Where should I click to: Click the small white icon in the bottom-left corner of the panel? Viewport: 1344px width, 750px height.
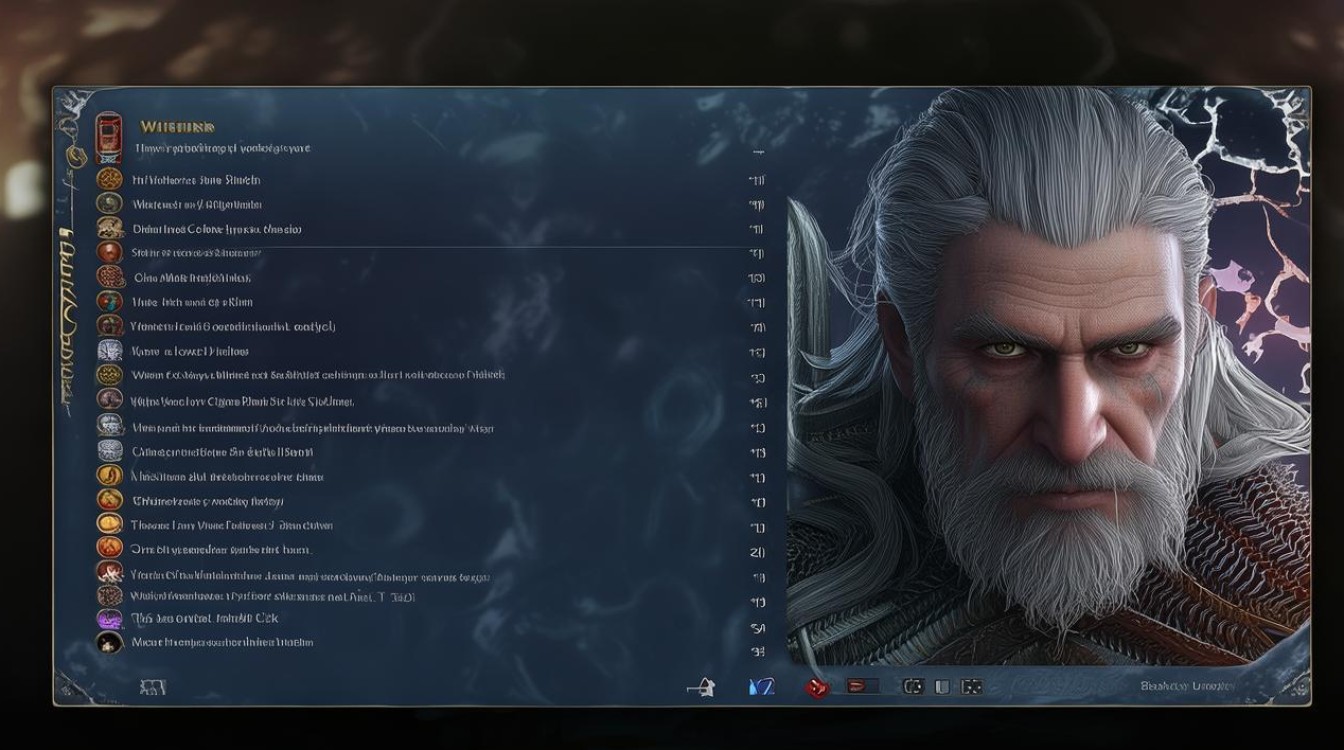pos(153,687)
